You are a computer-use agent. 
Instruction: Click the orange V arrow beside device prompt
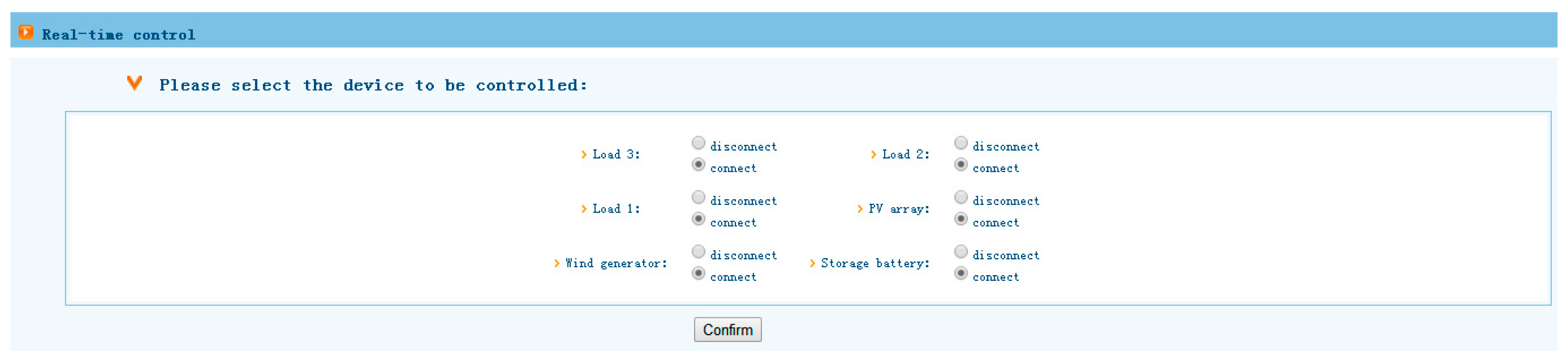[134, 83]
